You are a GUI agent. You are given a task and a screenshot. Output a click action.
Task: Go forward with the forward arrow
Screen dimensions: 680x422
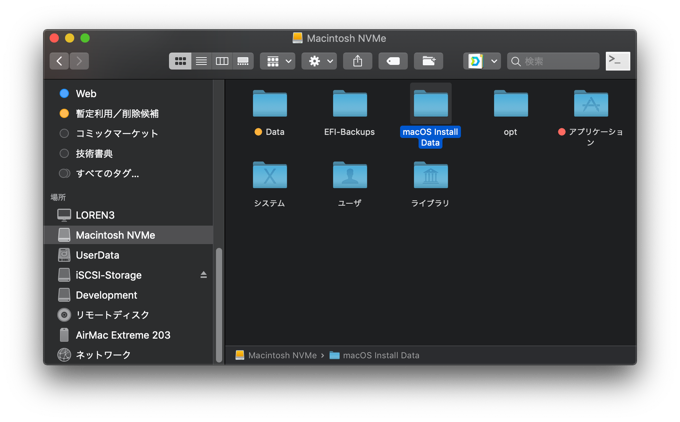(79, 61)
